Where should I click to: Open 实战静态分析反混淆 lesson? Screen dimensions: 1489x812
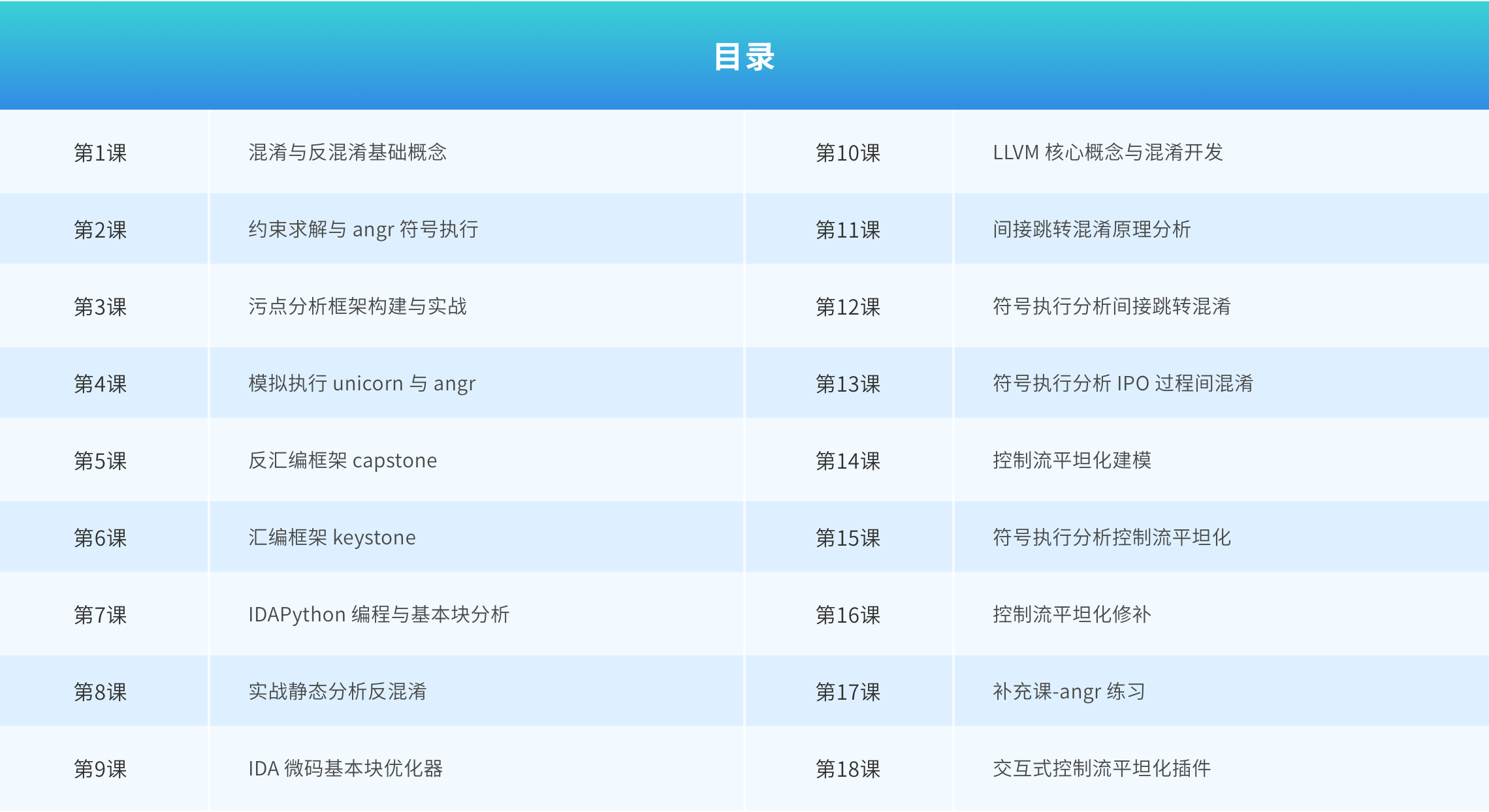(337, 692)
